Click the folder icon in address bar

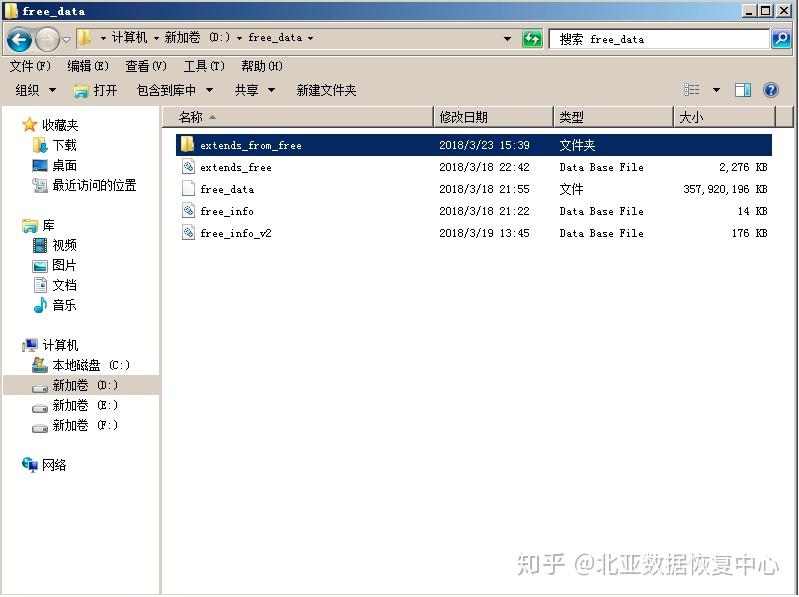click(84, 38)
